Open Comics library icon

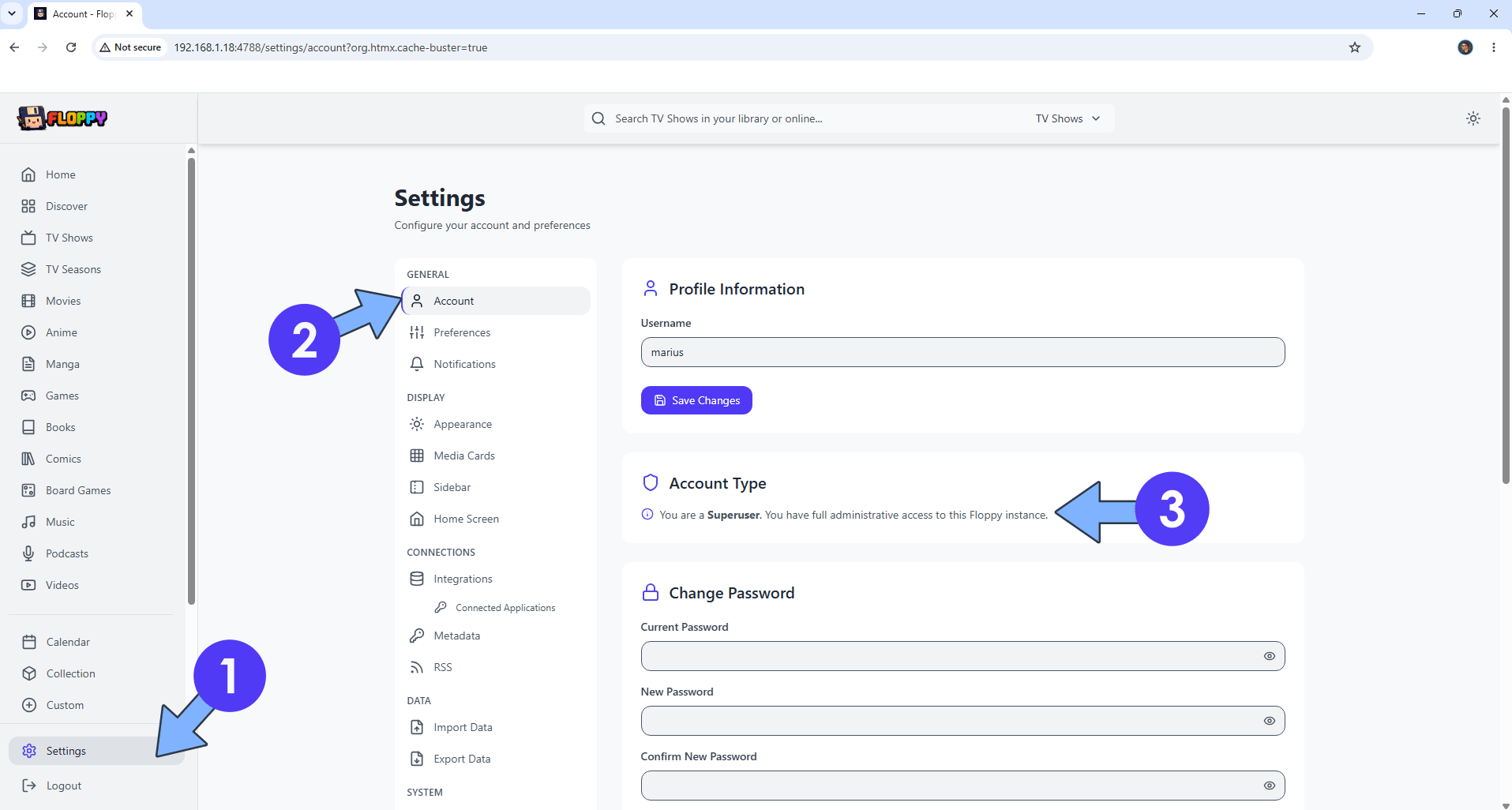pyautogui.click(x=28, y=459)
